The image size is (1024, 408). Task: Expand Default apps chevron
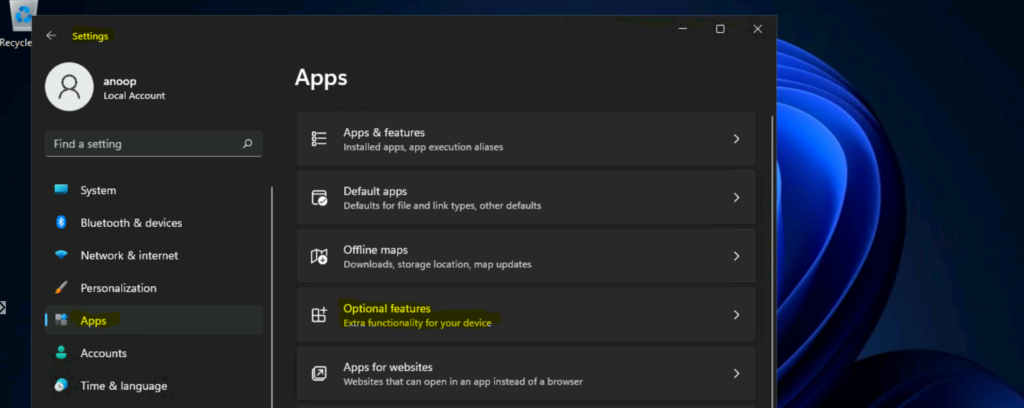736,197
